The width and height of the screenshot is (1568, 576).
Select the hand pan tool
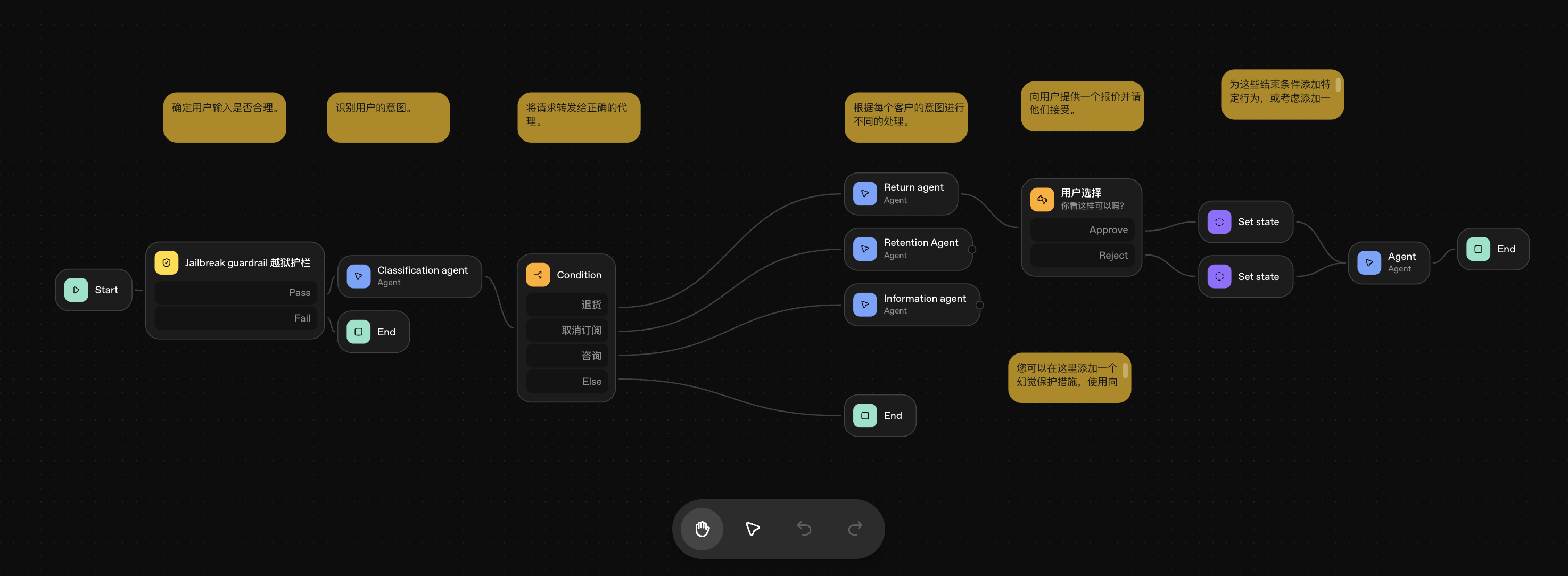702,529
